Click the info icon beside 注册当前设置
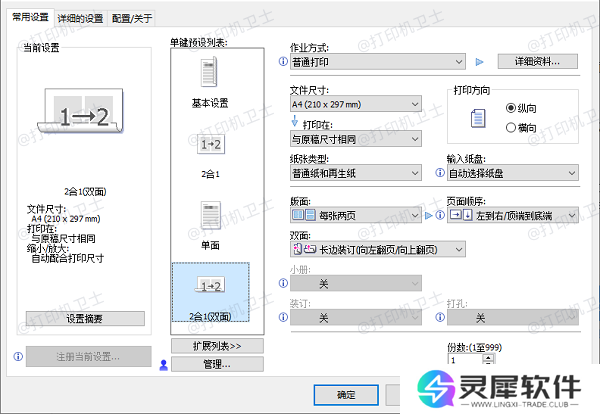Viewport: 600px width, 414px height. [x=18, y=357]
